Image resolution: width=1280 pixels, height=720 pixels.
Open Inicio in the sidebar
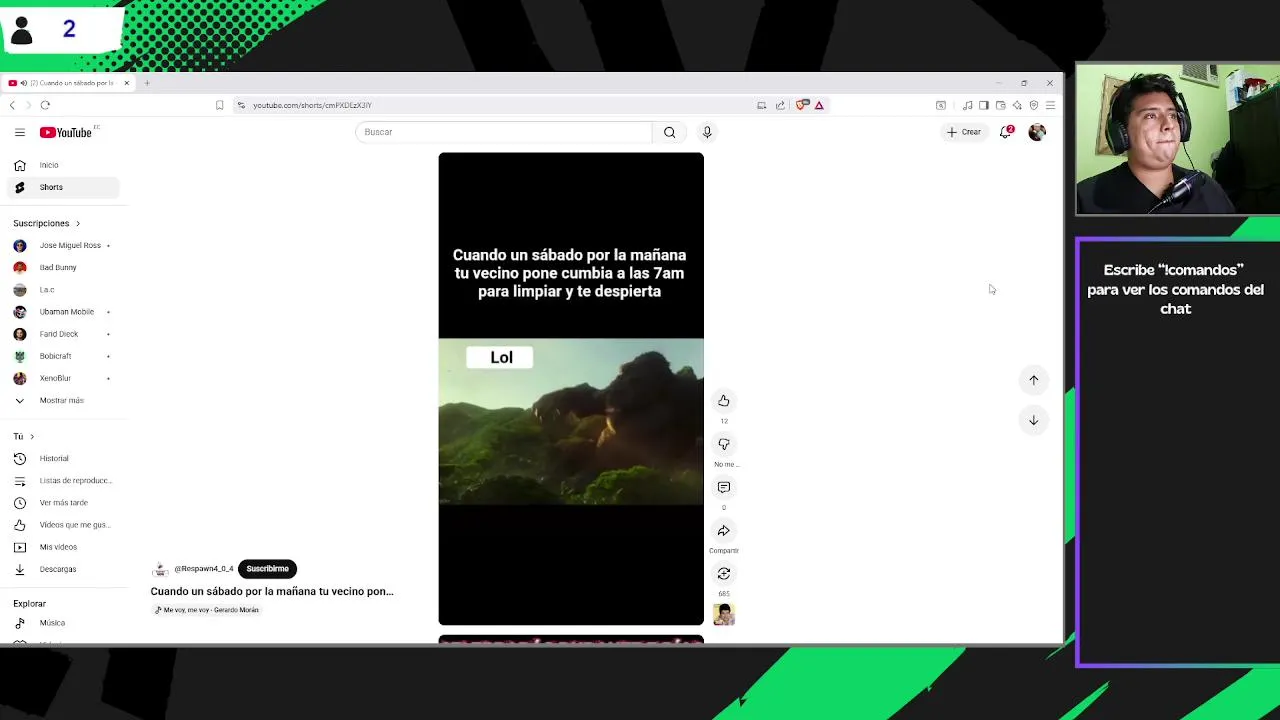62,165
